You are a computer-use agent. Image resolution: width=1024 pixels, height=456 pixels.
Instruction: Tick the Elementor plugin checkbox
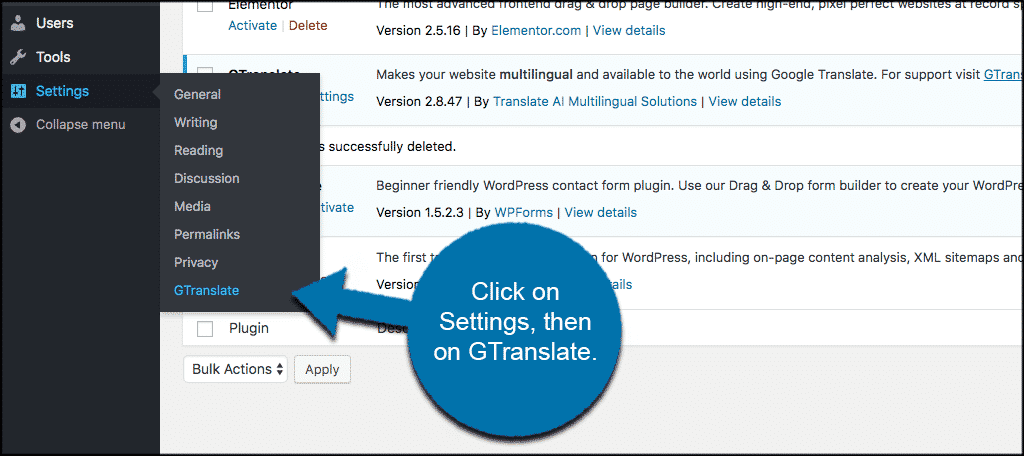tap(205, 5)
